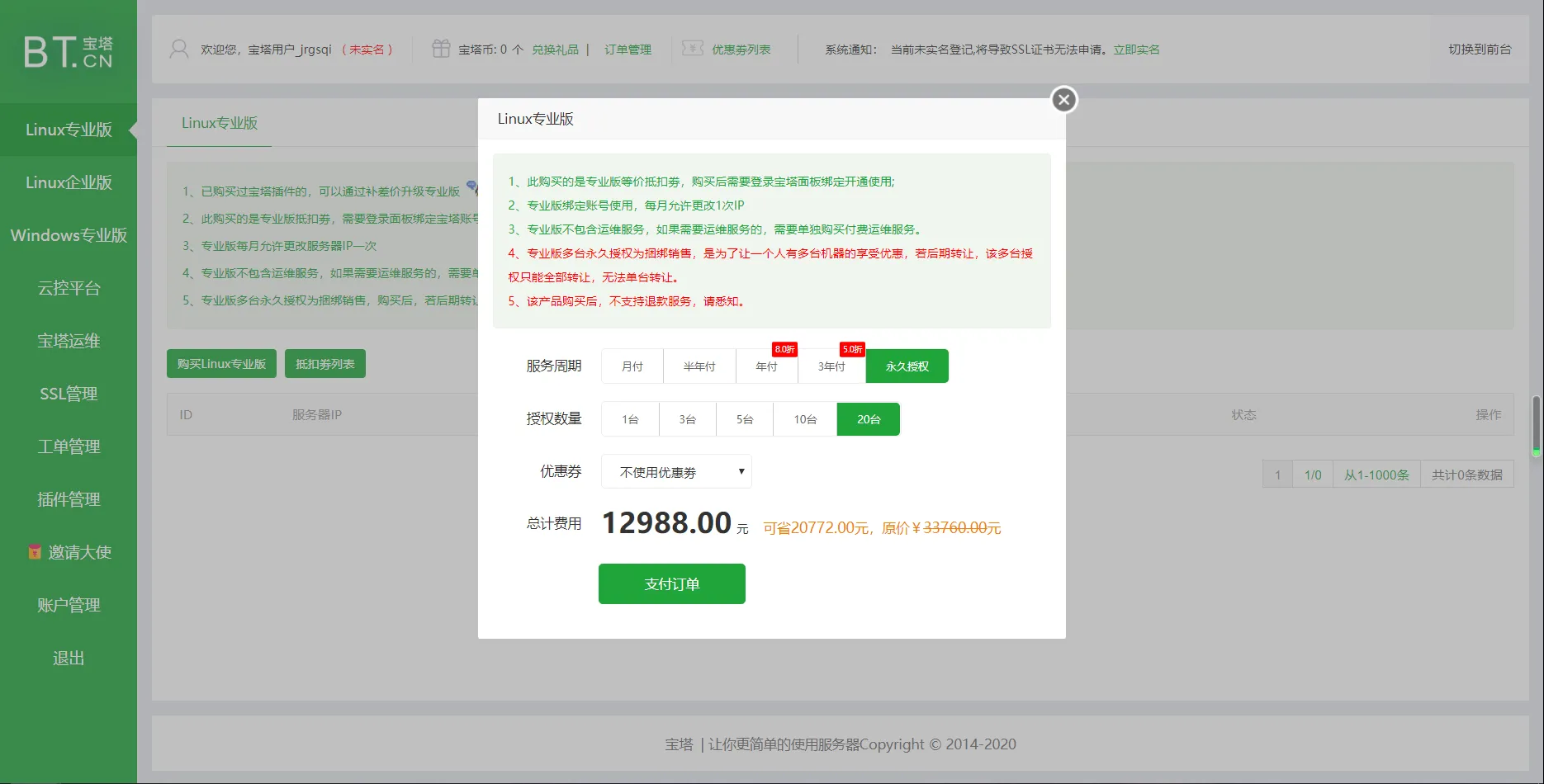The image size is (1544, 784).
Task: Switch to Windows专业版 in the sidebar
Action: point(69,235)
